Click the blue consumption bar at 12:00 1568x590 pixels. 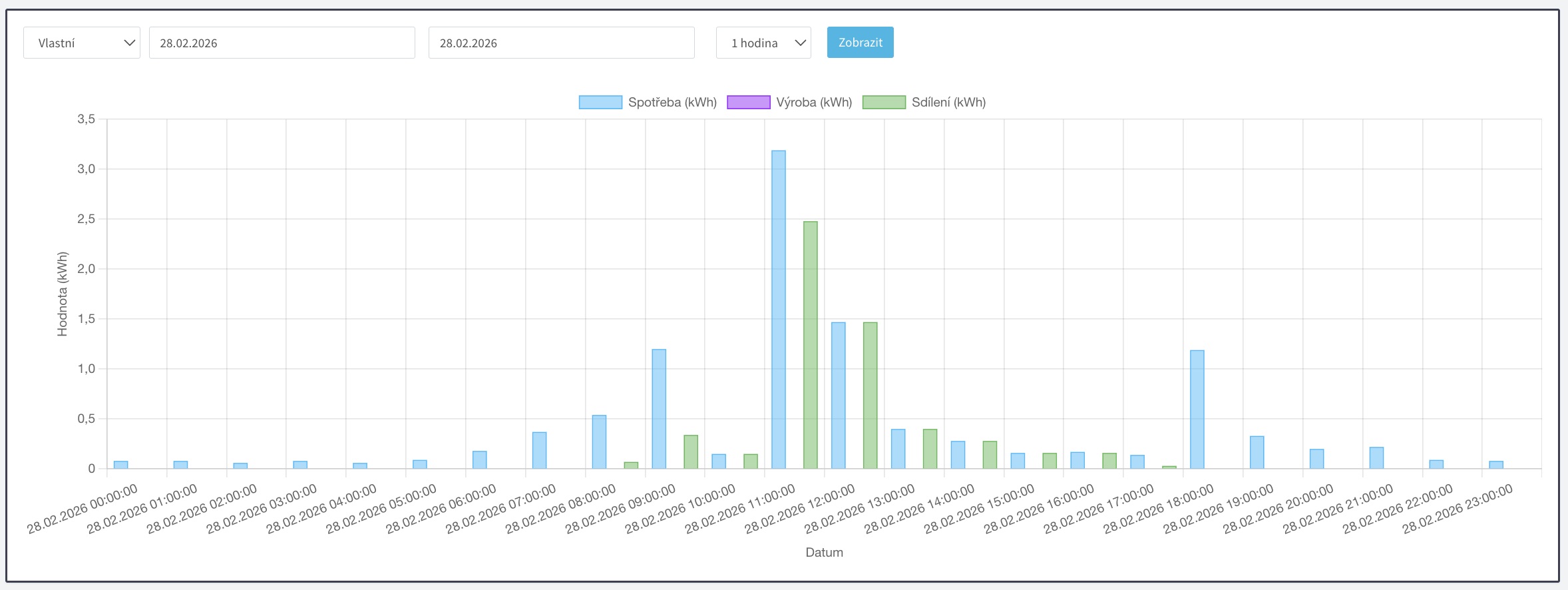pos(838,396)
